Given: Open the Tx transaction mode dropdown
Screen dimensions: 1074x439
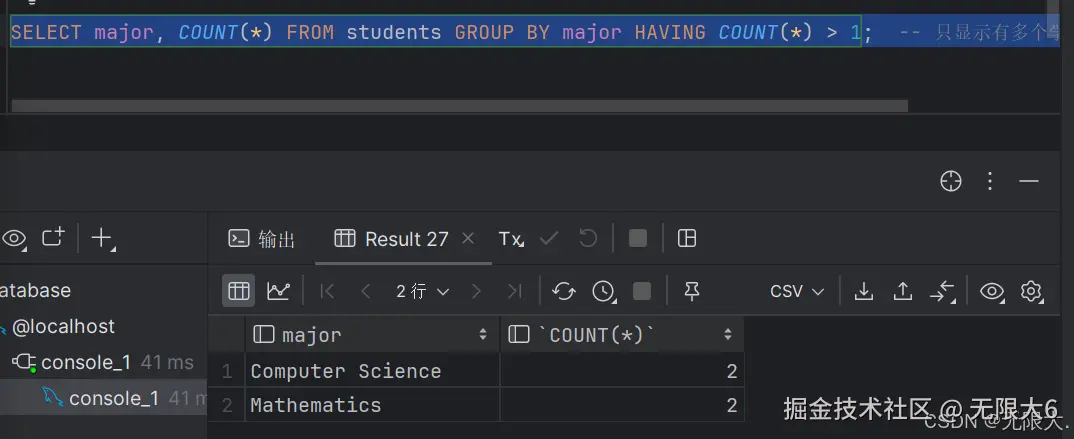Looking at the screenshot, I should [x=511, y=239].
